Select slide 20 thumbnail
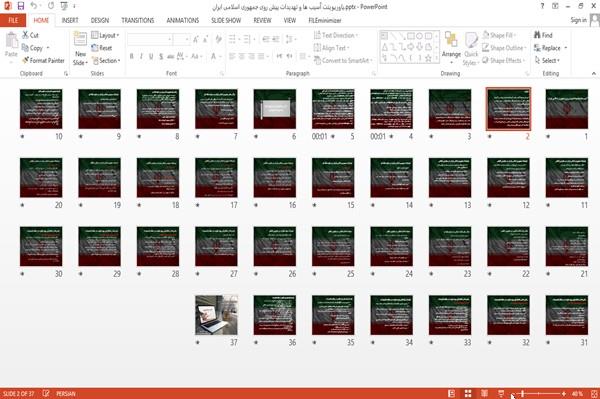This screenshot has height=399, width=600. (41, 178)
